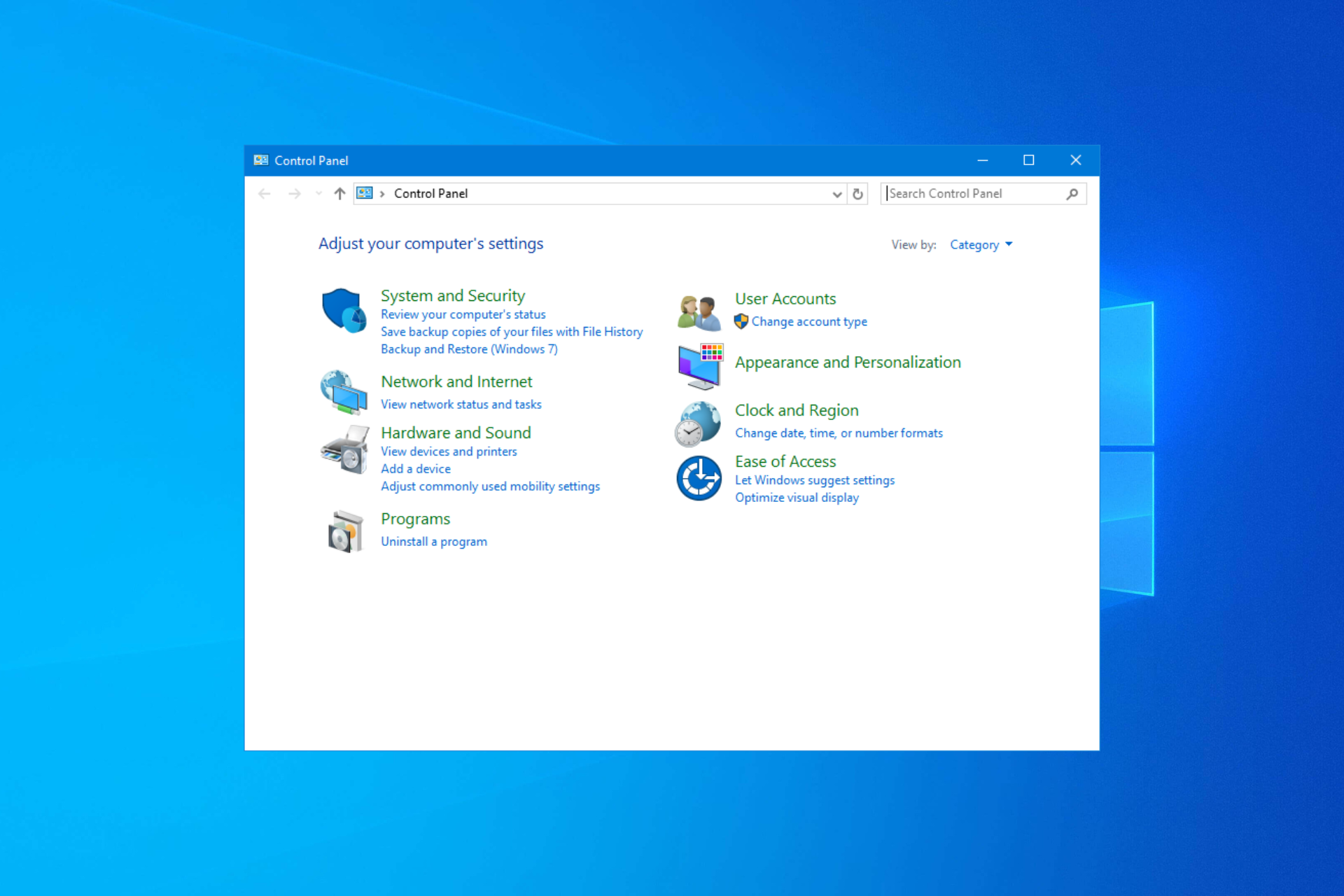Screen dimensions: 1344x896
Task: Click the magnifier search icon in search box
Action: 1072,194
